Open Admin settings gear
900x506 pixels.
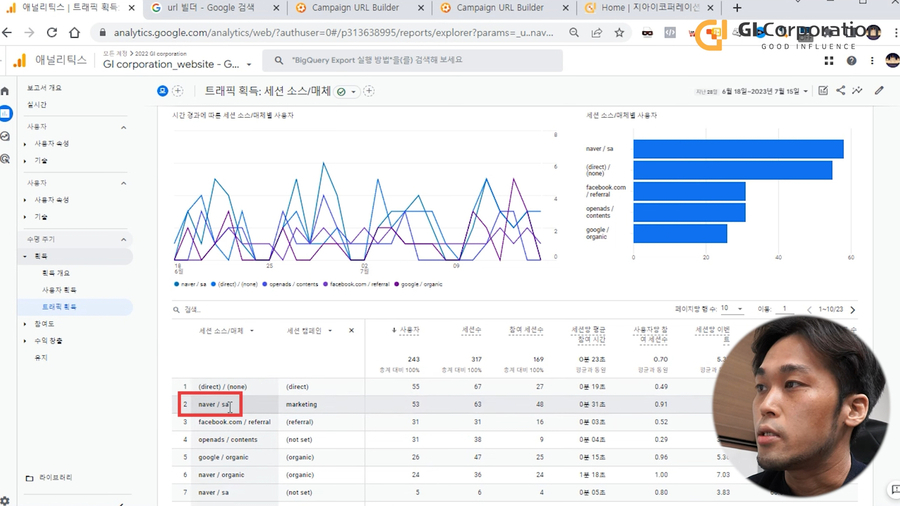point(5,501)
